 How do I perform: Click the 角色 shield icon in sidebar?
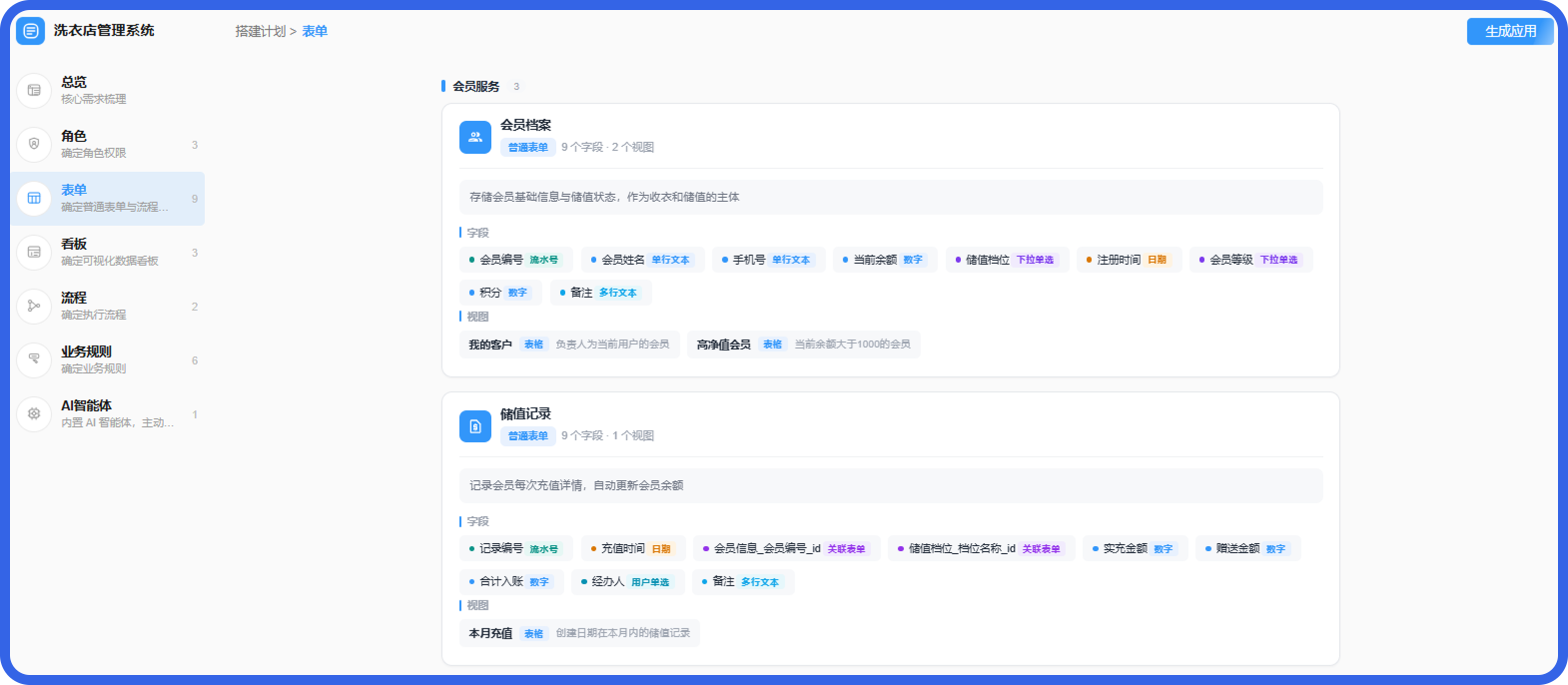tap(34, 144)
